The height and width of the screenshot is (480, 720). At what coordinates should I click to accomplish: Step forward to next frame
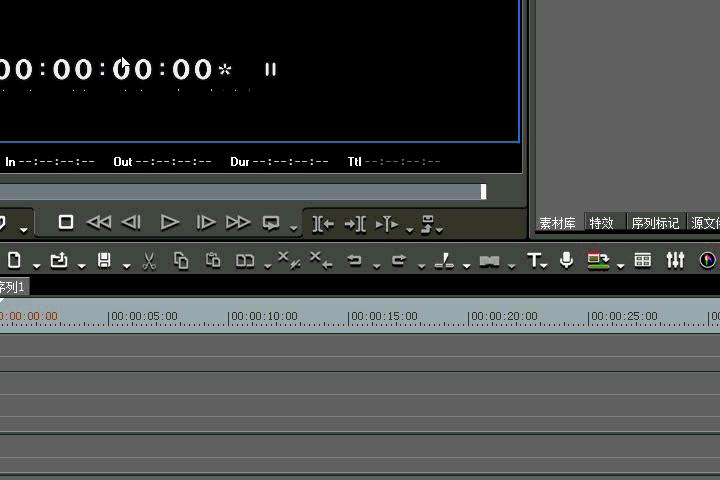point(206,223)
